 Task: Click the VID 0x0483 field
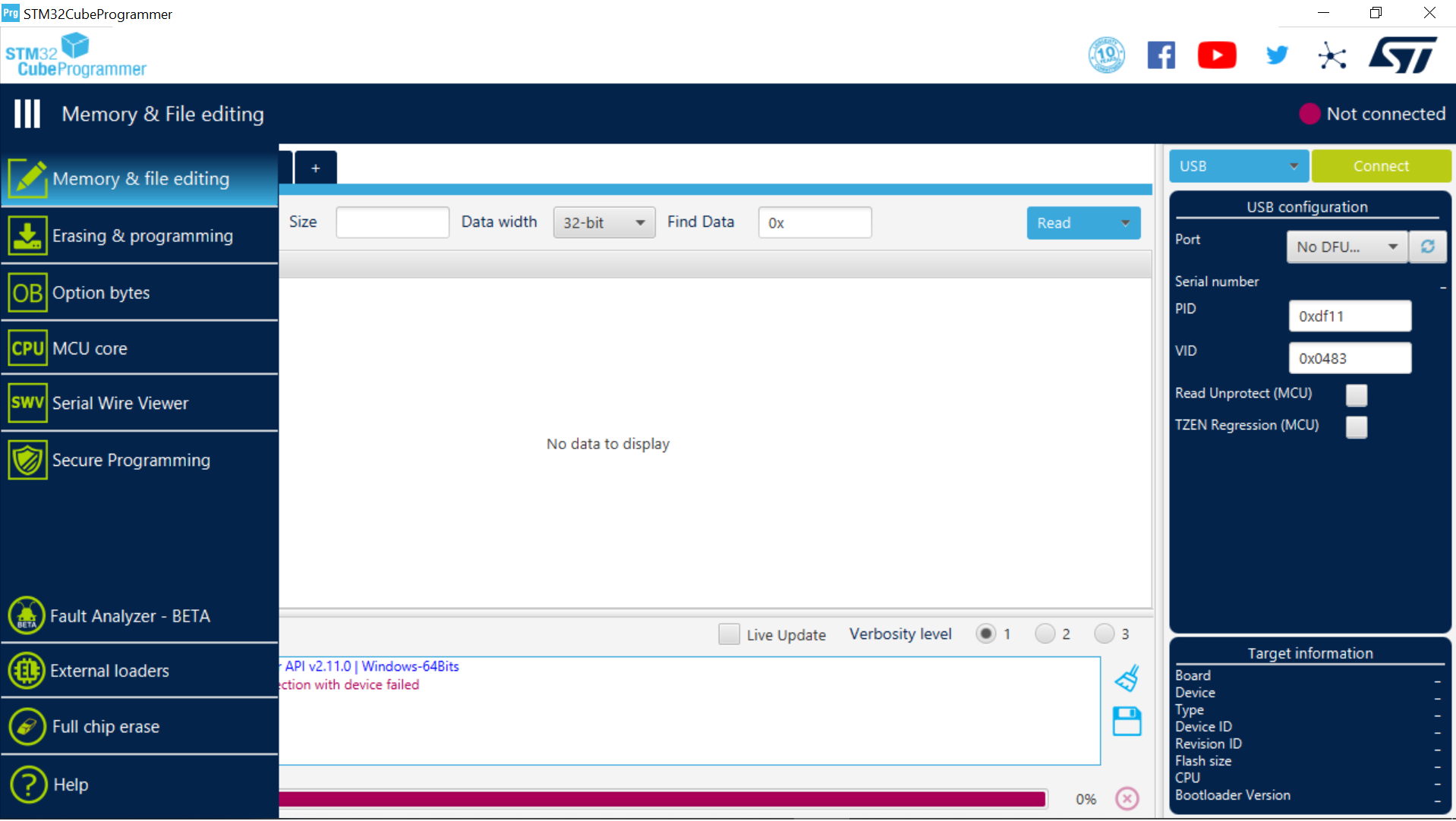1350,358
